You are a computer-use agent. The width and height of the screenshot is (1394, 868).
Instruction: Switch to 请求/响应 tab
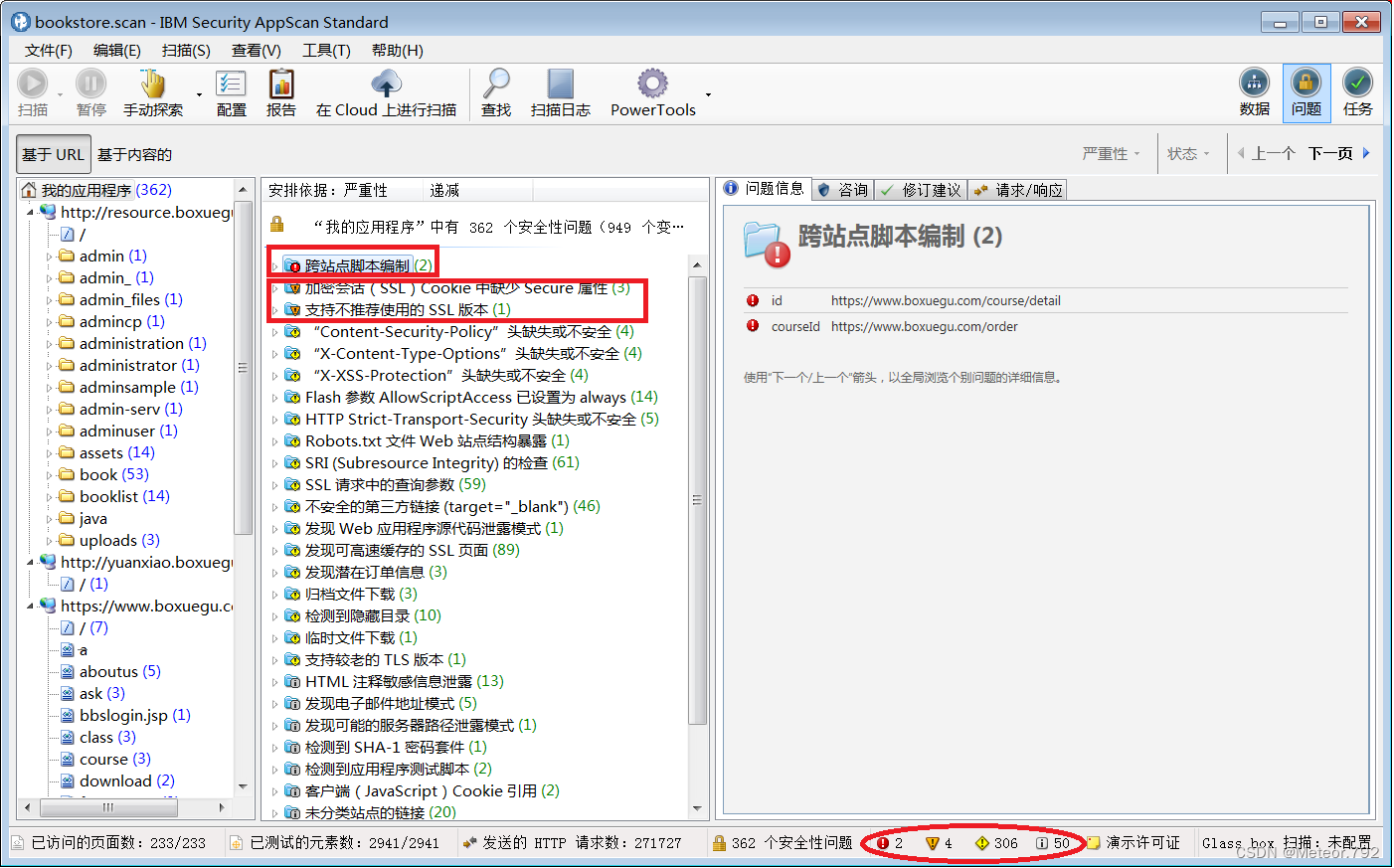(1018, 190)
